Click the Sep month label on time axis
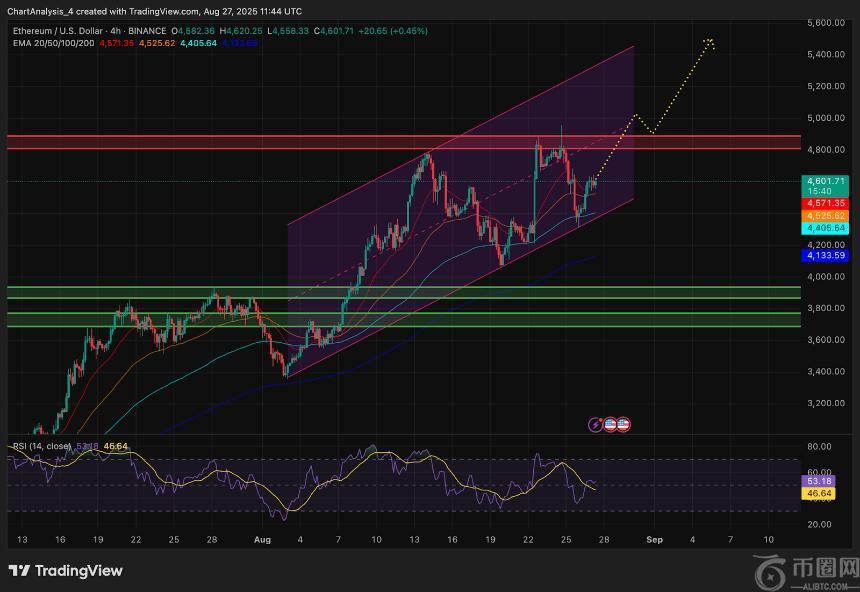The width and height of the screenshot is (860, 592). click(x=654, y=539)
